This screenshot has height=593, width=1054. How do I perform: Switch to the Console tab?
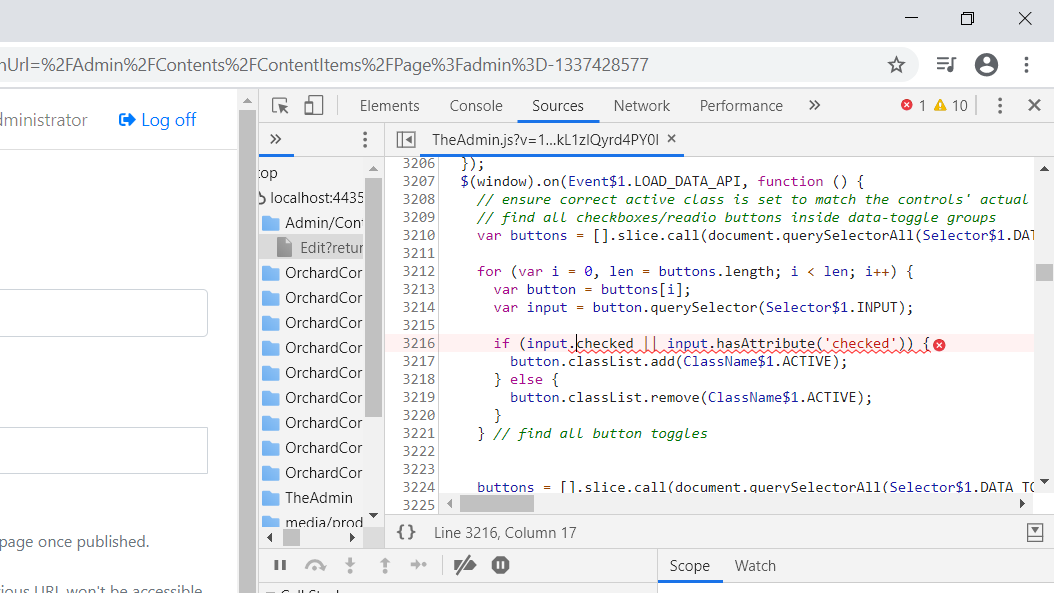pyautogui.click(x=475, y=105)
